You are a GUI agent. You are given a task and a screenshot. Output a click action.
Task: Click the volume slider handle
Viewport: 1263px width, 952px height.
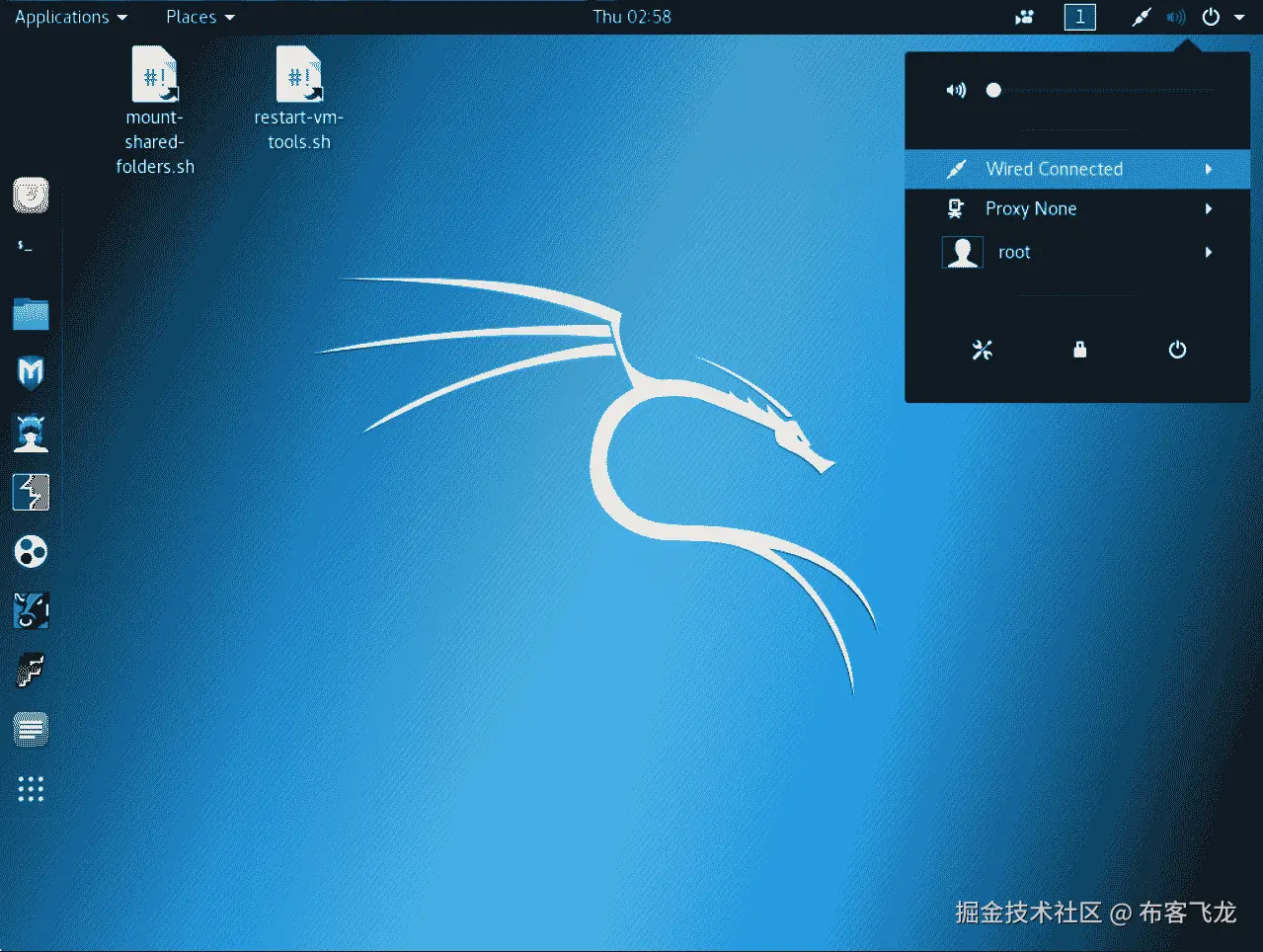click(993, 90)
